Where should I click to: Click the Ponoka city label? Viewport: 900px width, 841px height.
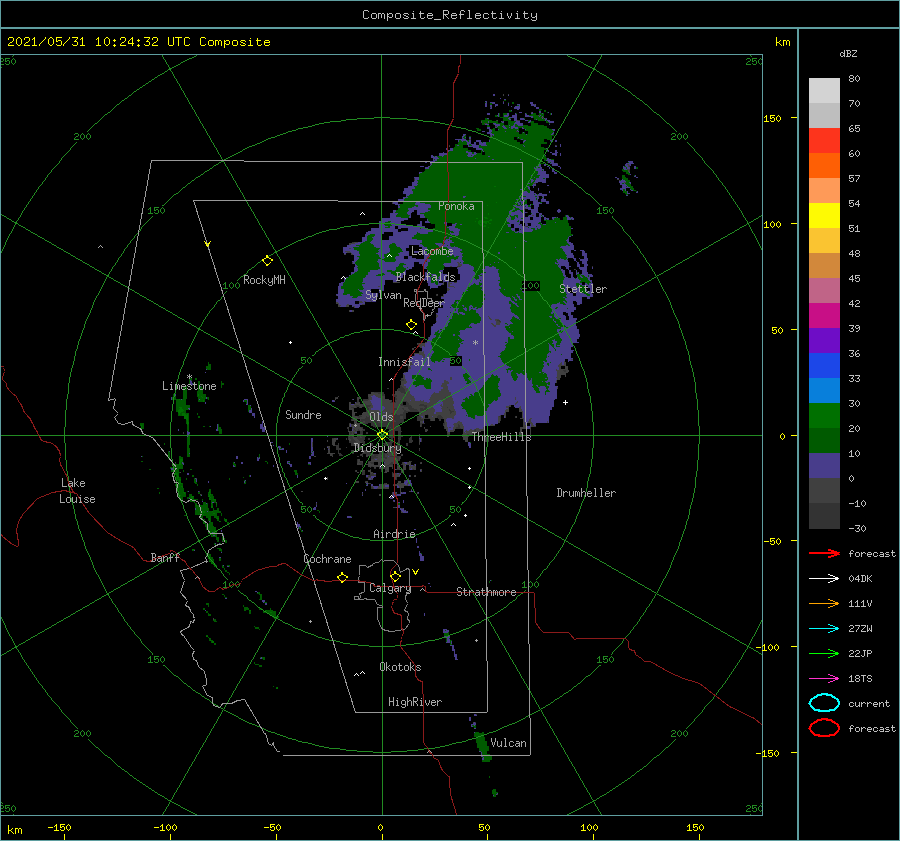tap(456, 206)
